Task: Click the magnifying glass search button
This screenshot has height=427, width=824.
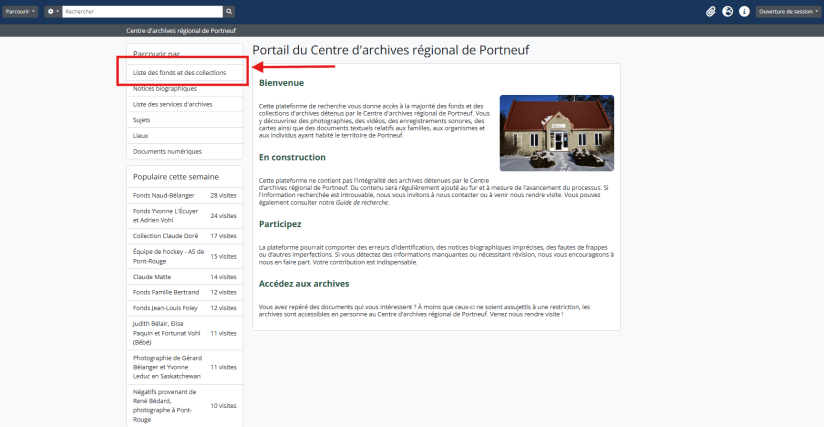Action: click(229, 11)
